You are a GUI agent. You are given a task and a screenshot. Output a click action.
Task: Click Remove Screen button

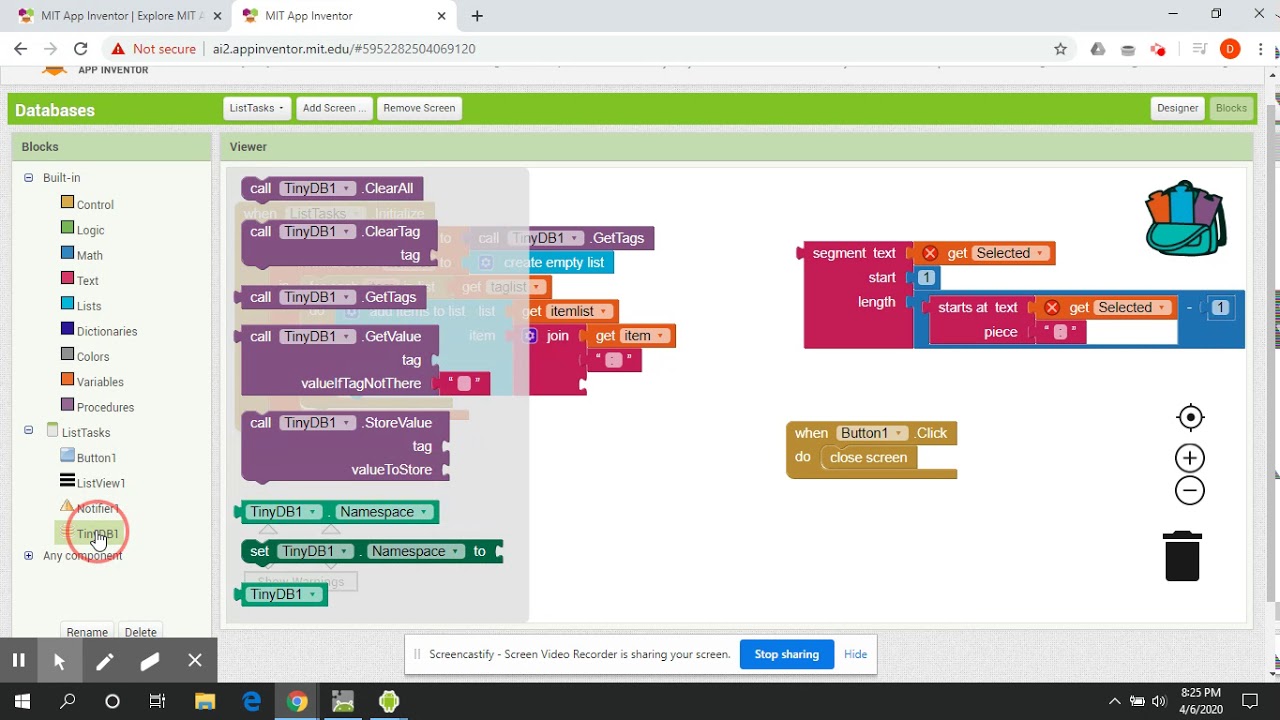419,108
